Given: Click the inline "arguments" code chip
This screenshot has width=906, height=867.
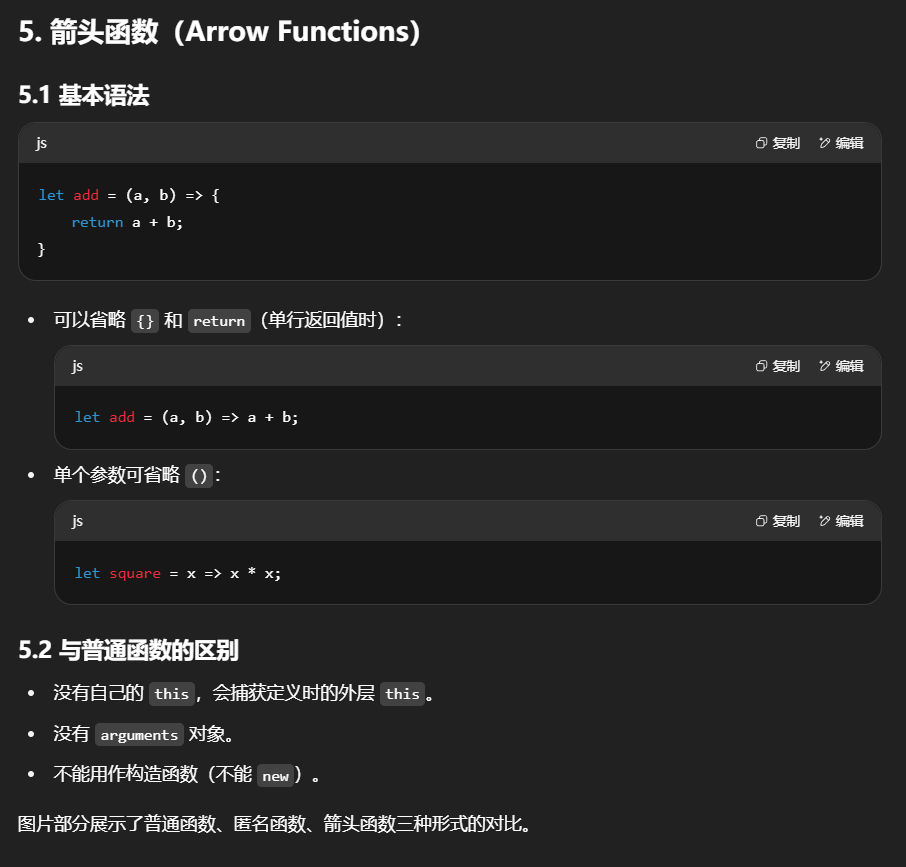Looking at the screenshot, I should 139,735.
